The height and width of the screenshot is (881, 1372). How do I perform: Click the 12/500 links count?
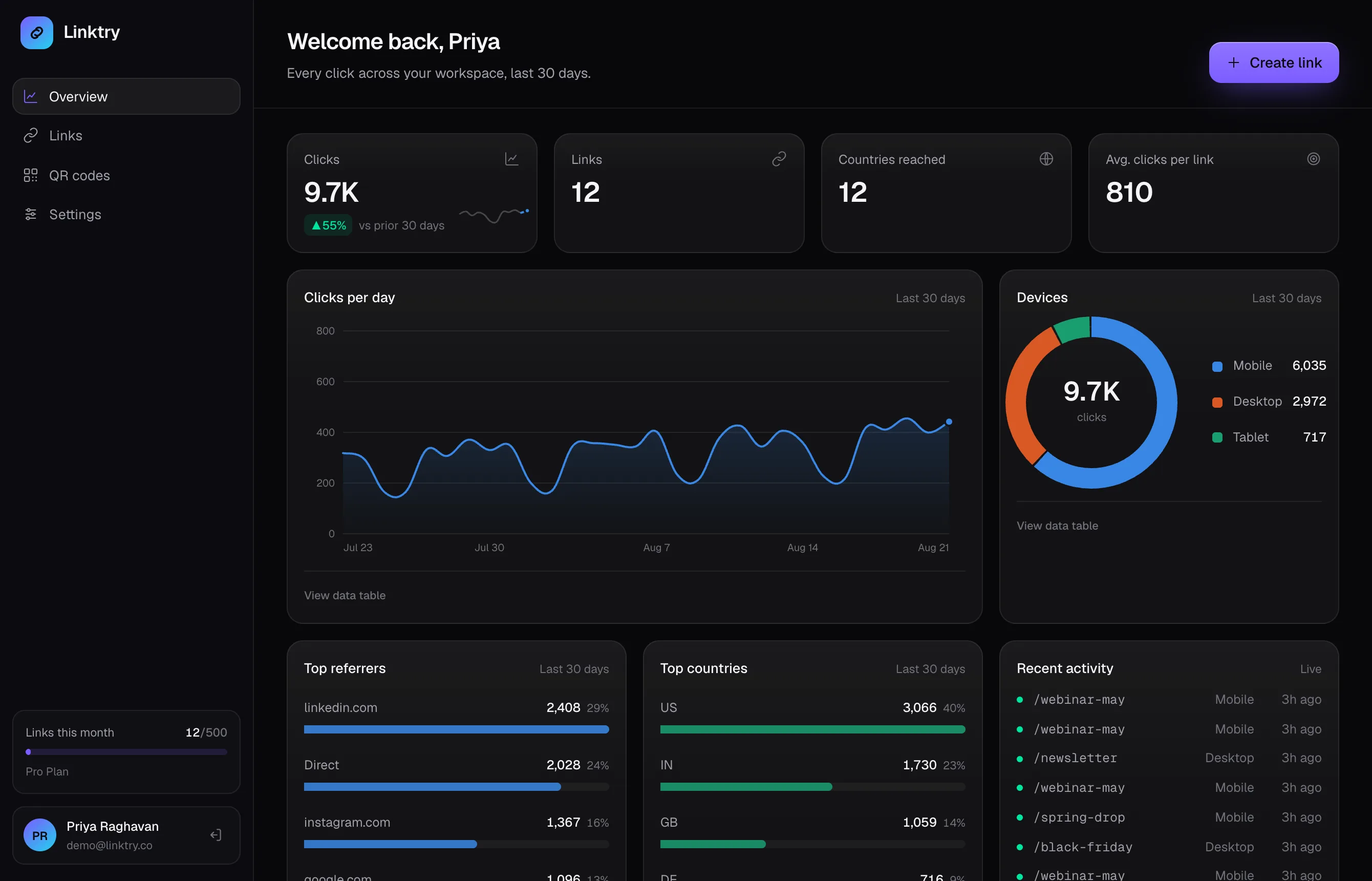pyautogui.click(x=206, y=732)
